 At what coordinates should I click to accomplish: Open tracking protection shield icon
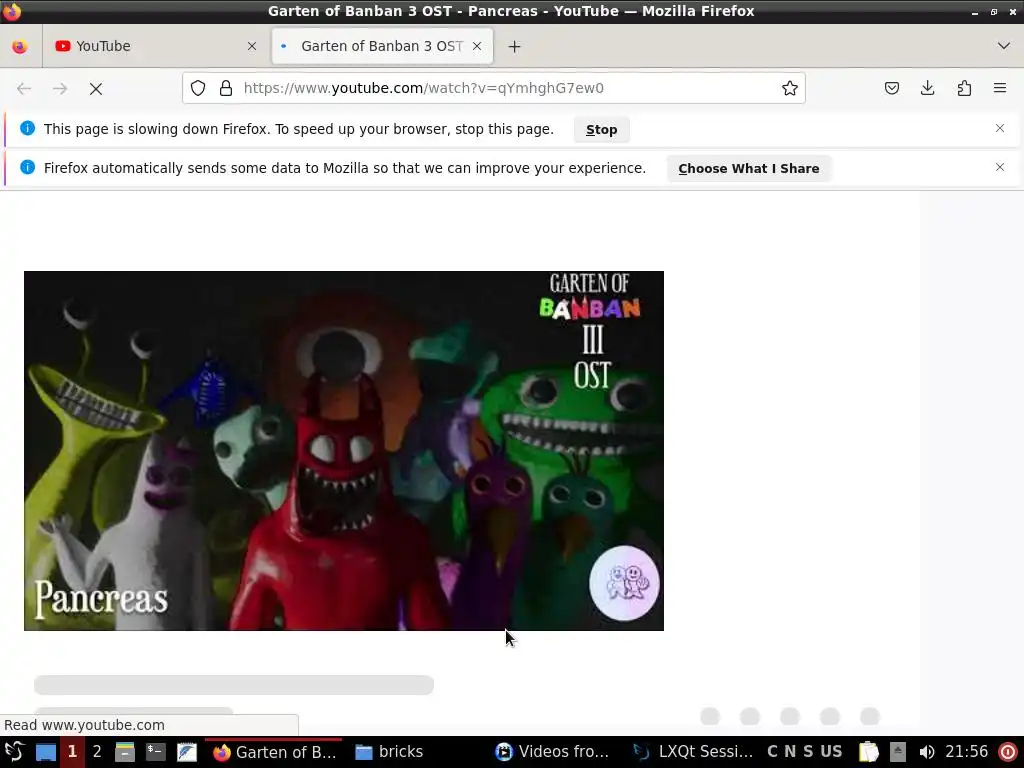tap(198, 88)
